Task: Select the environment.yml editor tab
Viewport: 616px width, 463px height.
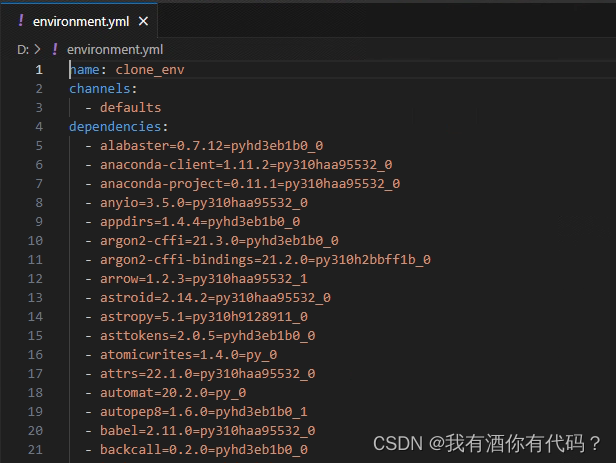Action: click(81, 21)
